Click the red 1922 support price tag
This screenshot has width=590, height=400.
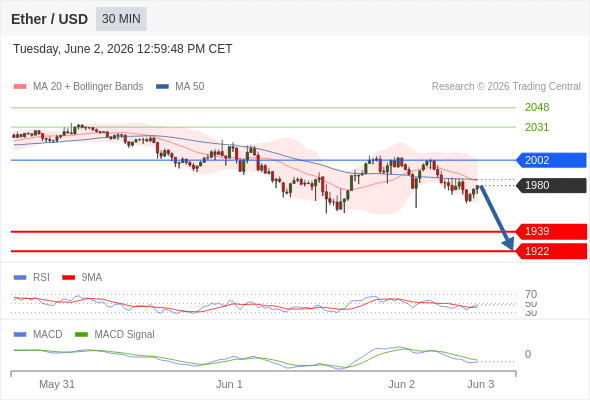(x=551, y=251)
